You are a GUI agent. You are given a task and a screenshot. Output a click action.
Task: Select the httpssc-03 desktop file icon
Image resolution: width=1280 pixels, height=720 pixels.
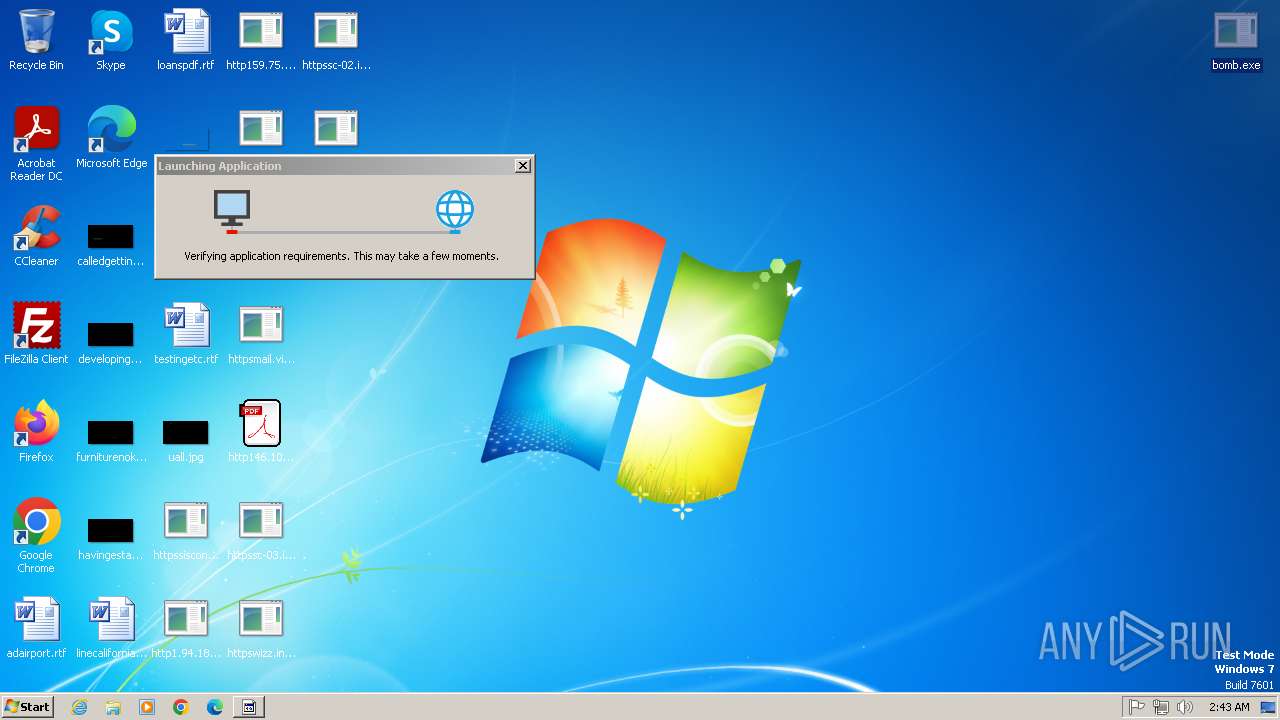[261, 530]
